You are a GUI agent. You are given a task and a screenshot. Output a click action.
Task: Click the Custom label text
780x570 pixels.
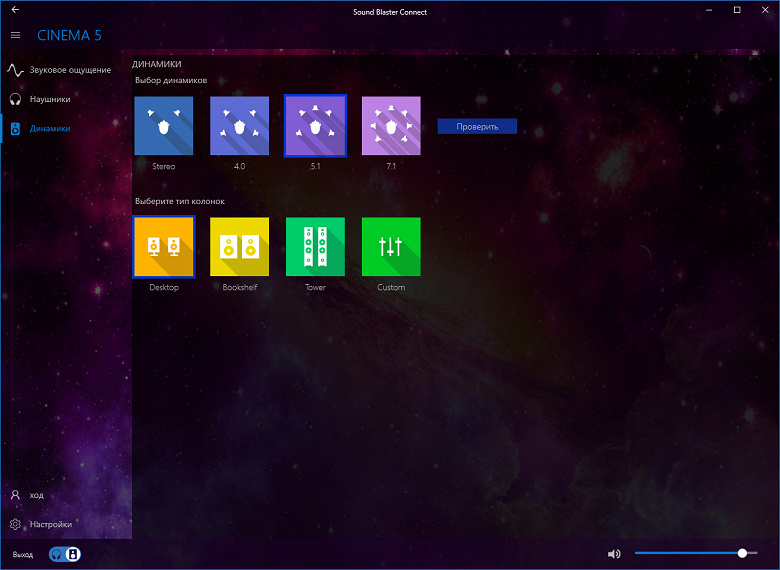(x=391, y=287)
